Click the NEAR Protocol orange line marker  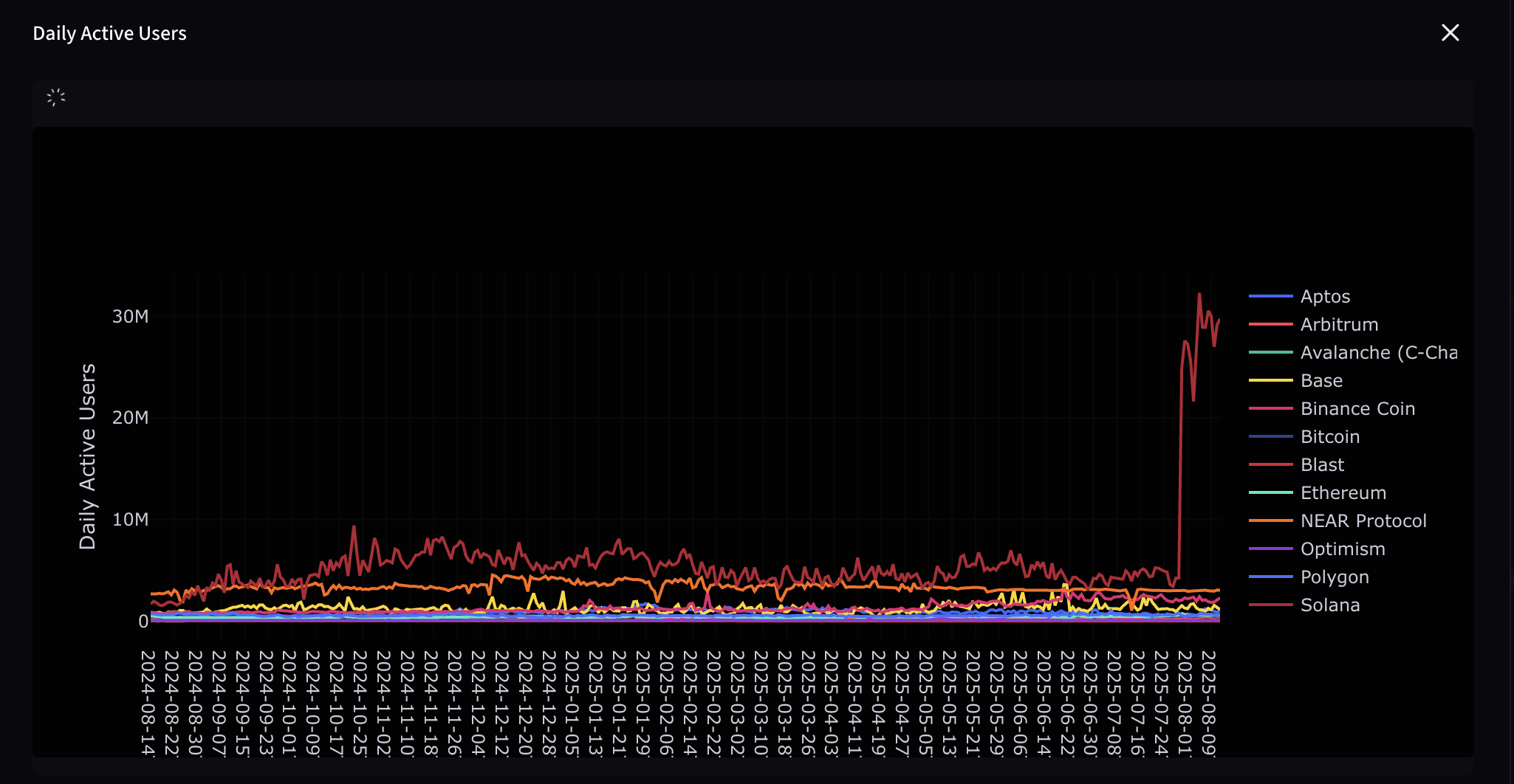click(x=1272, y=520)
